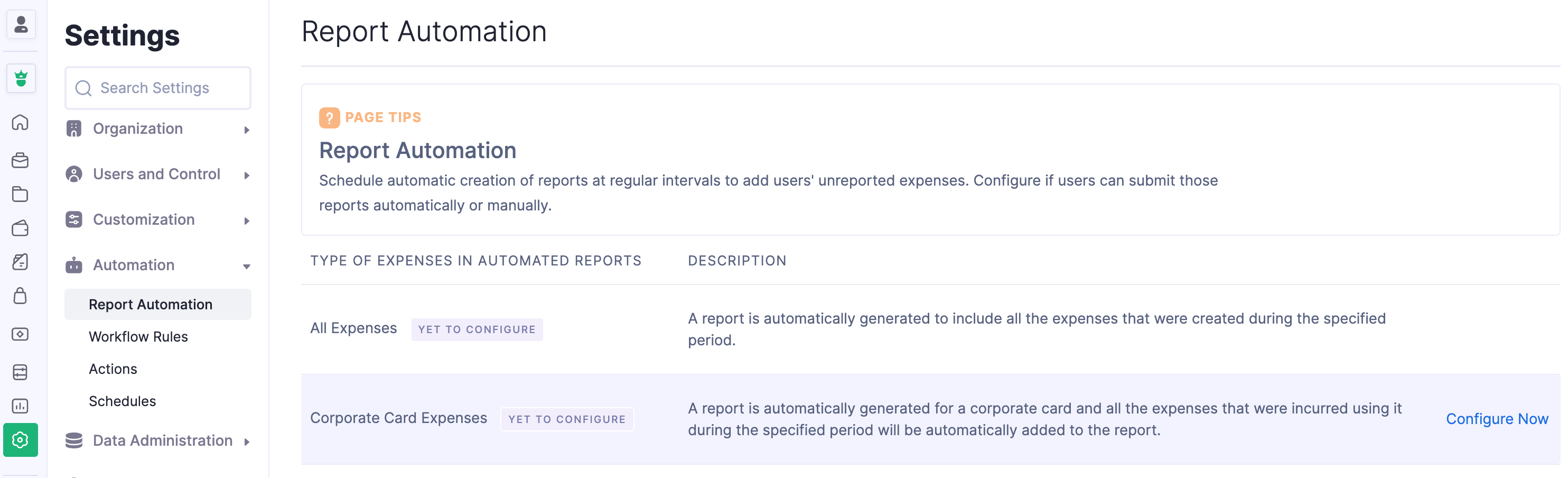Open the admin profile avatar in the sidebar
Viewport: 1568px width, 478px height.
click(x=21, y=24)
